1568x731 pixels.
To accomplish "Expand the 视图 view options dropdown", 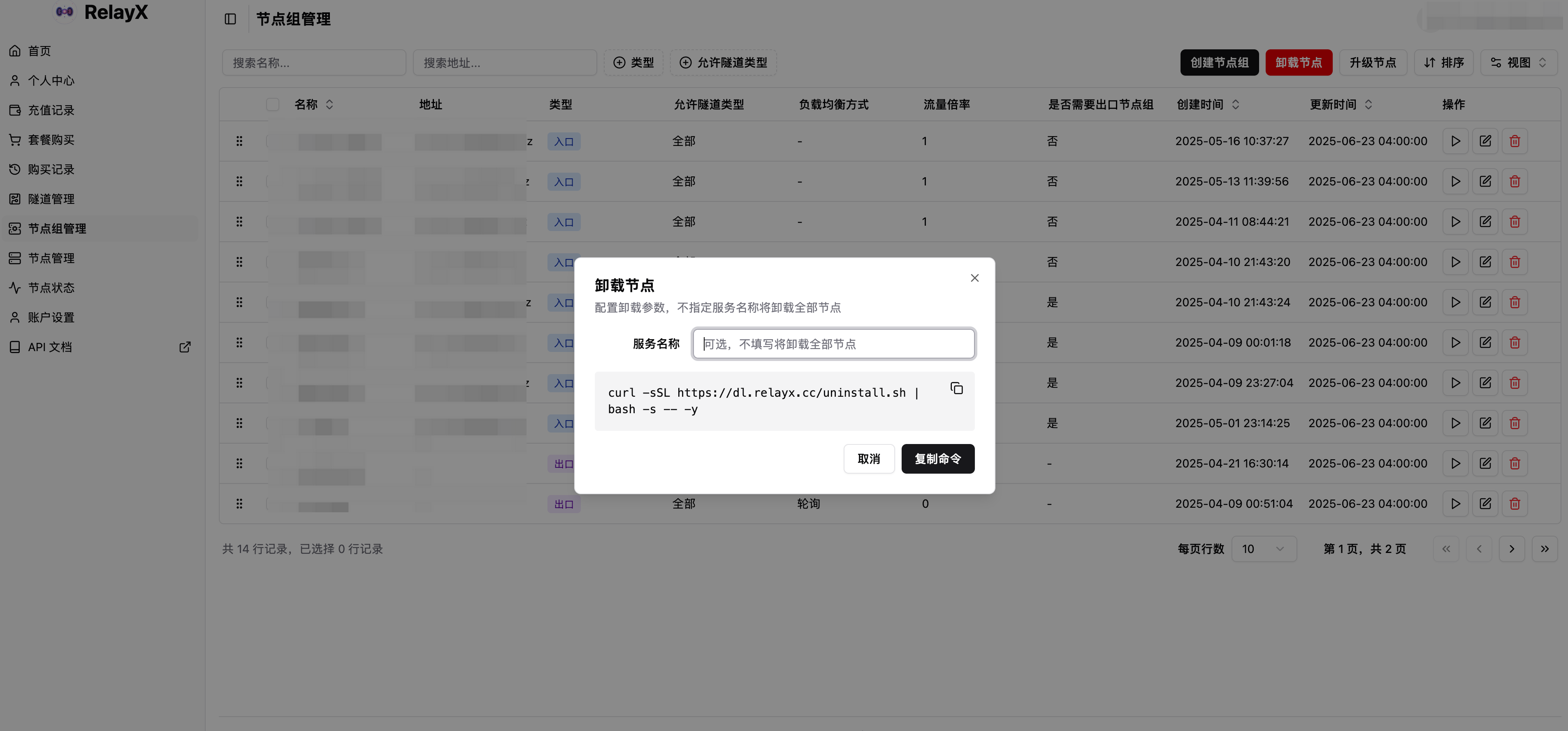I will tap(1519, 62).
